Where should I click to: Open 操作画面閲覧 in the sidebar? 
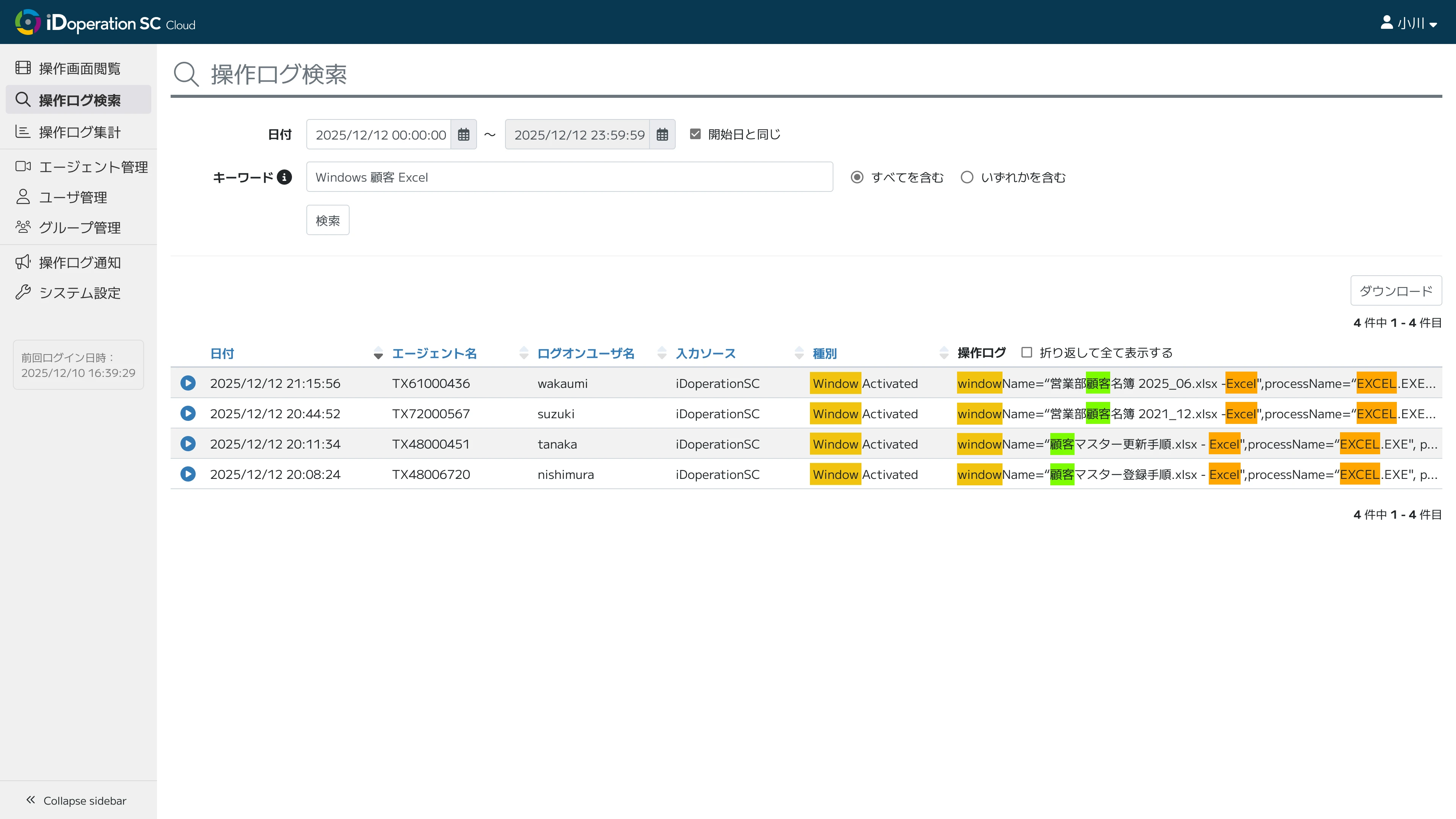79,68
